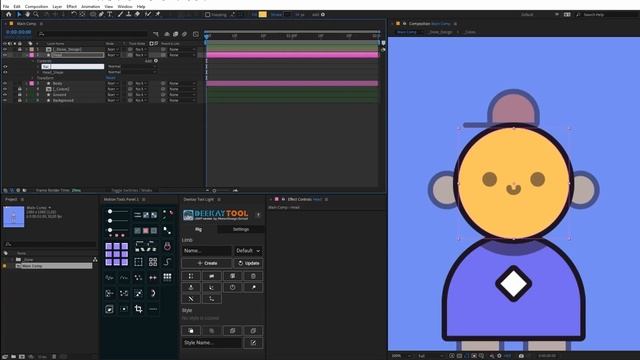Open mode dropdown of Head layer
The width and height of the screenshot is (640, 360).
pyautogui.click(x=112, y=55)
